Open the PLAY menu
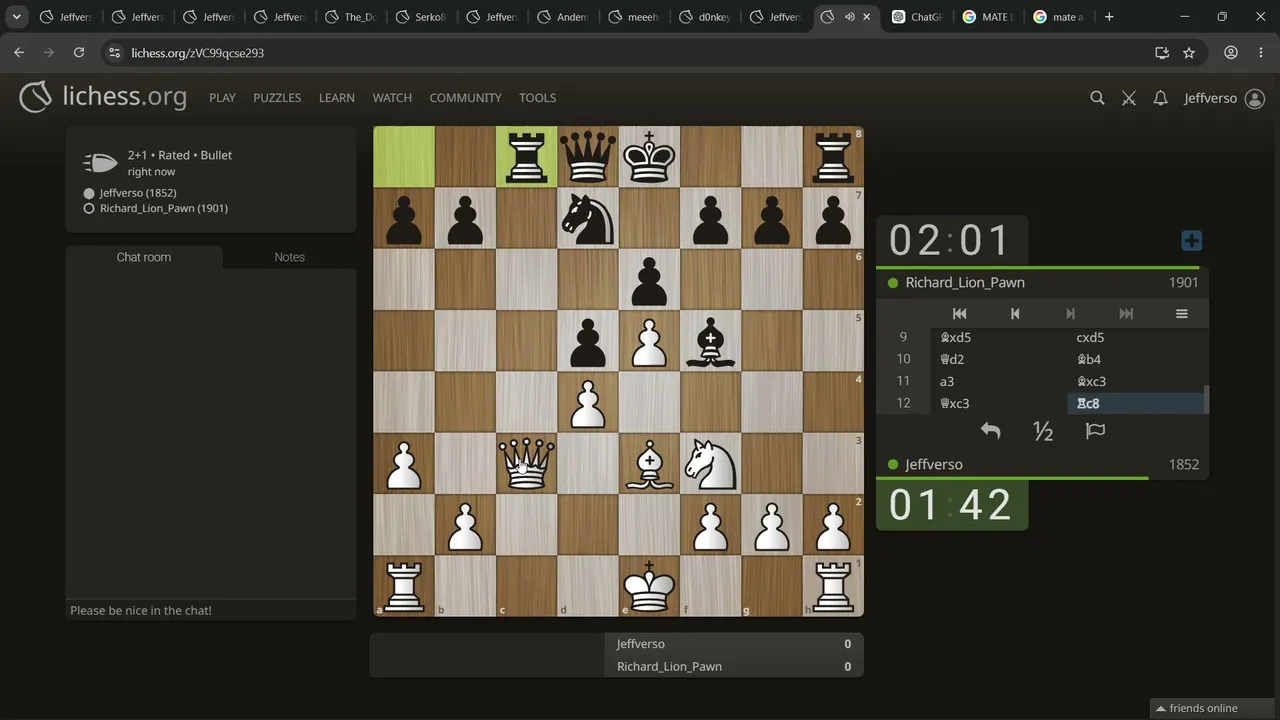Image resolution: width=1280 pixels, height=720 pixels. point(222,98)
